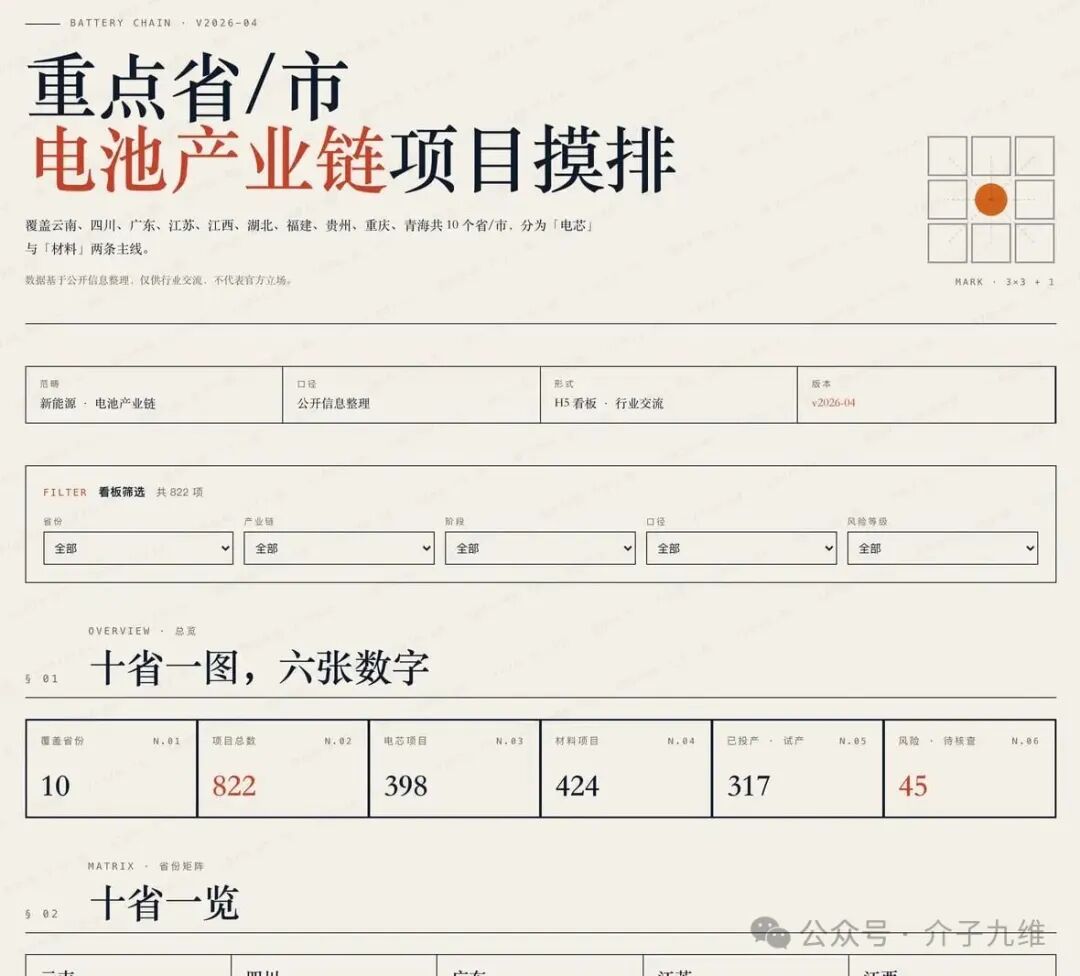Click the BATTERY CHAIN · V2026-04 header label
The width and height of the screenshot is (1080, 976).
pyautogui.click(x=164, y=23)
